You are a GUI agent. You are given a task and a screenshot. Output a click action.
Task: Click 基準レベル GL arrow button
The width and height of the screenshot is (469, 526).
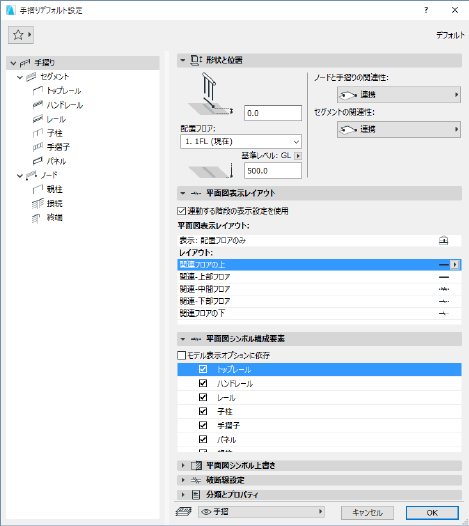coord(298,156)
